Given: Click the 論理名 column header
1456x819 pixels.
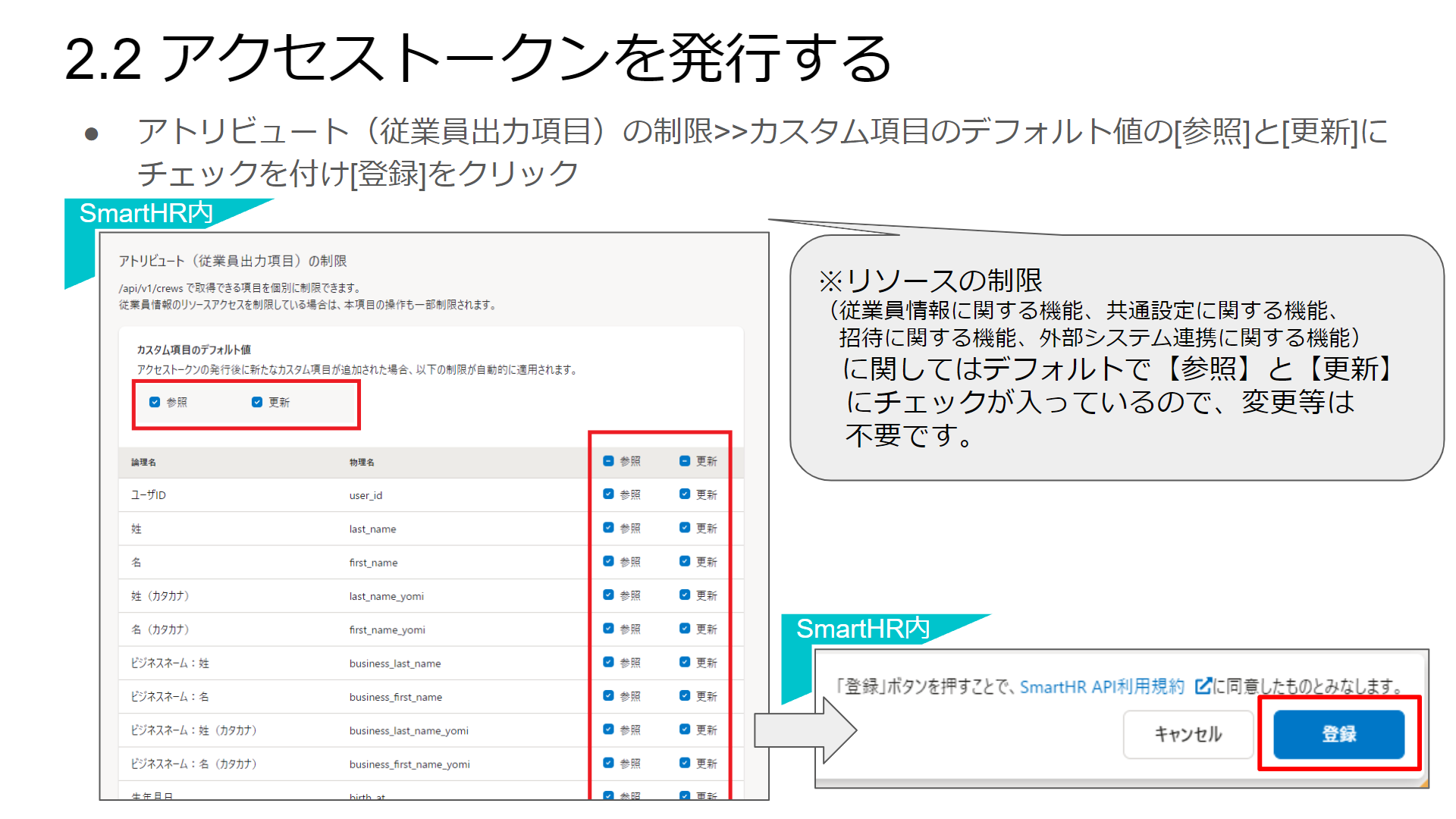Looking at the screenshot, I should coord(143,463).
